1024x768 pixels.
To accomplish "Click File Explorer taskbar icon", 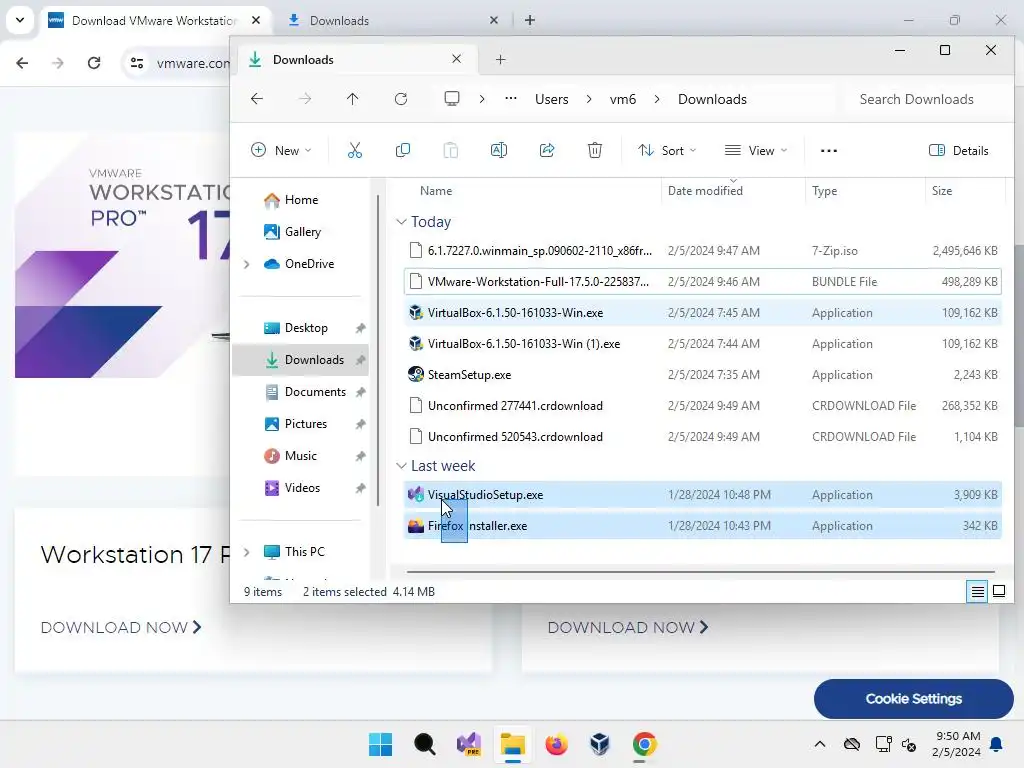I will pos(513,744).
